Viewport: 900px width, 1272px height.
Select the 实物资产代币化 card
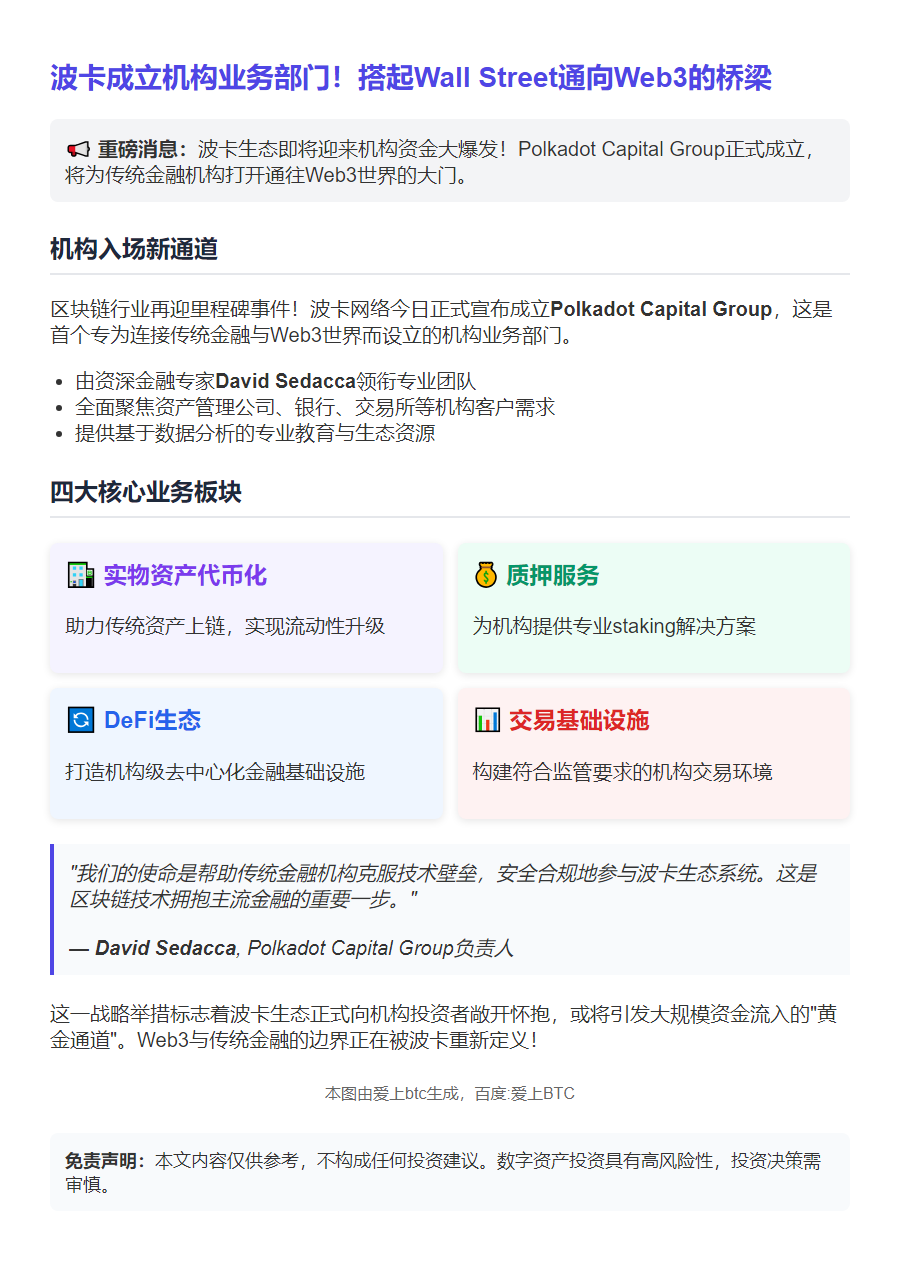coord(246,608)
